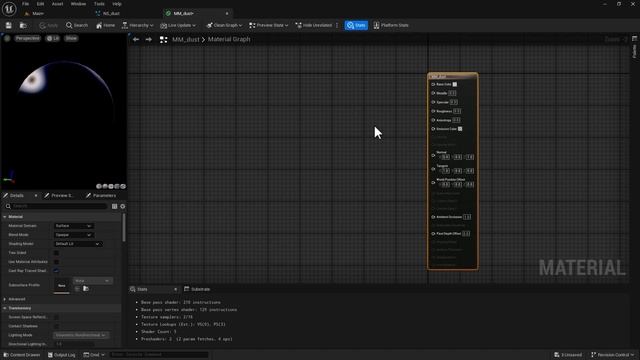Image resolution: width=640 pixels, height=360 pixels.
Task: Click the Base Color swatch on the node
Action: [x=455, y=84]
